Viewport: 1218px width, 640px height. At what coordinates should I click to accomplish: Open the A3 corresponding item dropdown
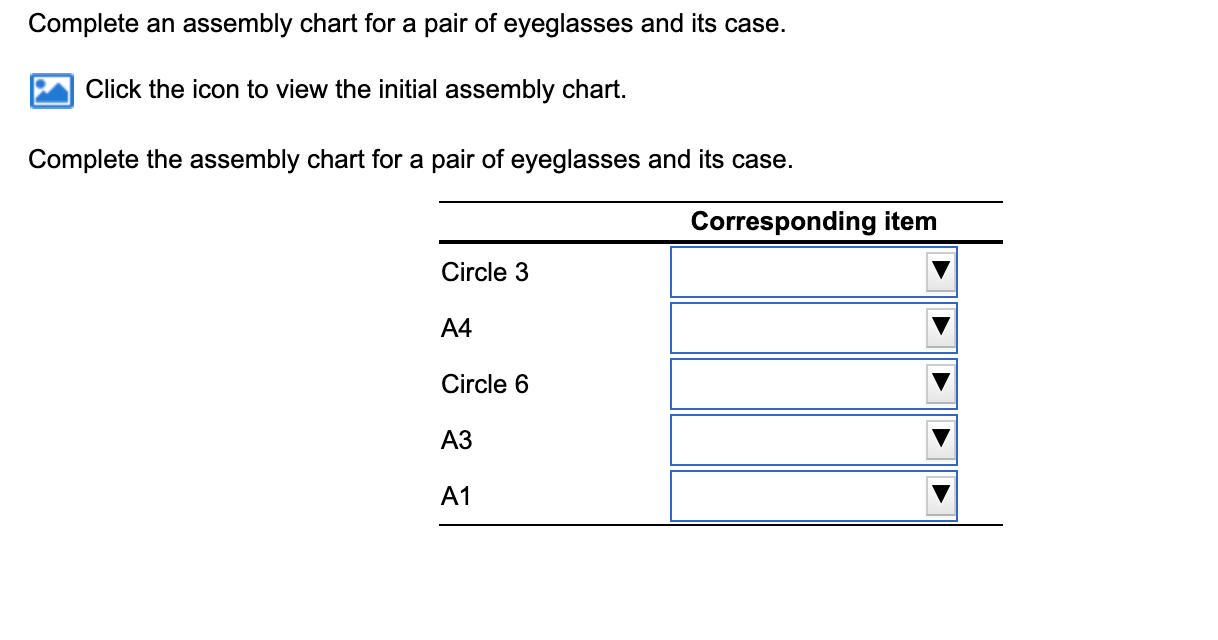point(941,439)
